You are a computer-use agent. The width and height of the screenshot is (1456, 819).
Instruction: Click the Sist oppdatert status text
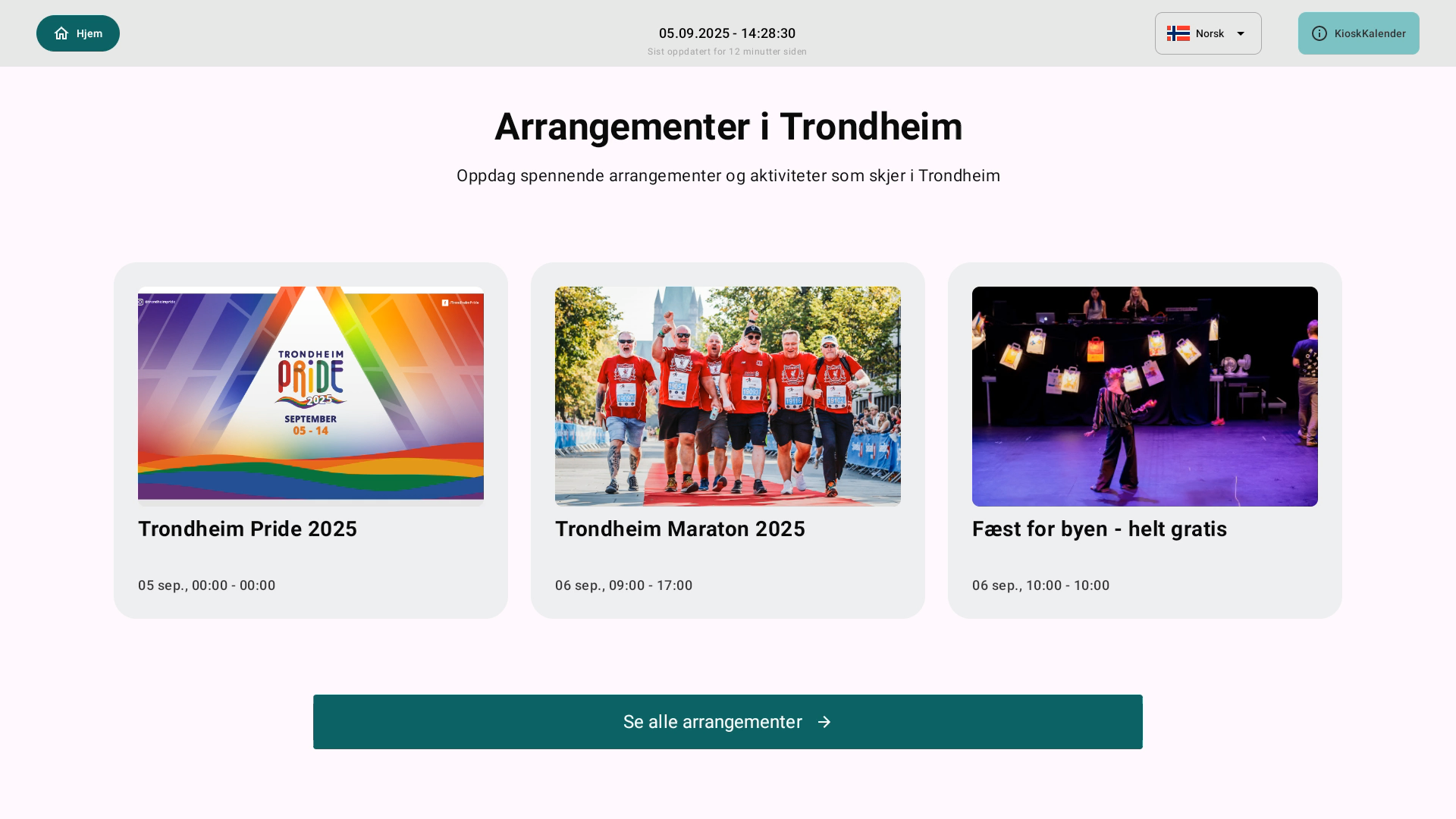(x=727, y=52)
